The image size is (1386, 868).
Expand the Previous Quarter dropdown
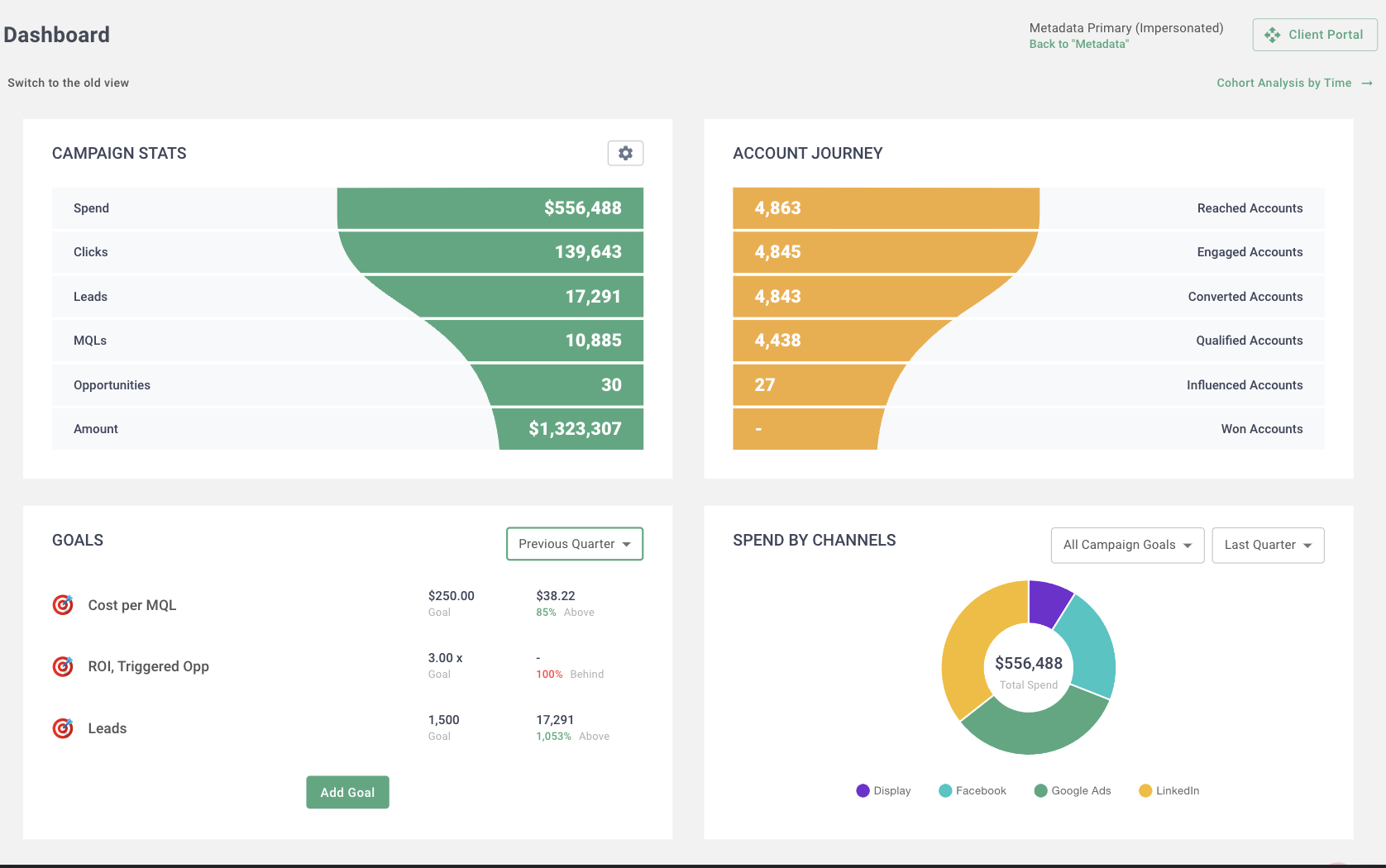point(574,544)
